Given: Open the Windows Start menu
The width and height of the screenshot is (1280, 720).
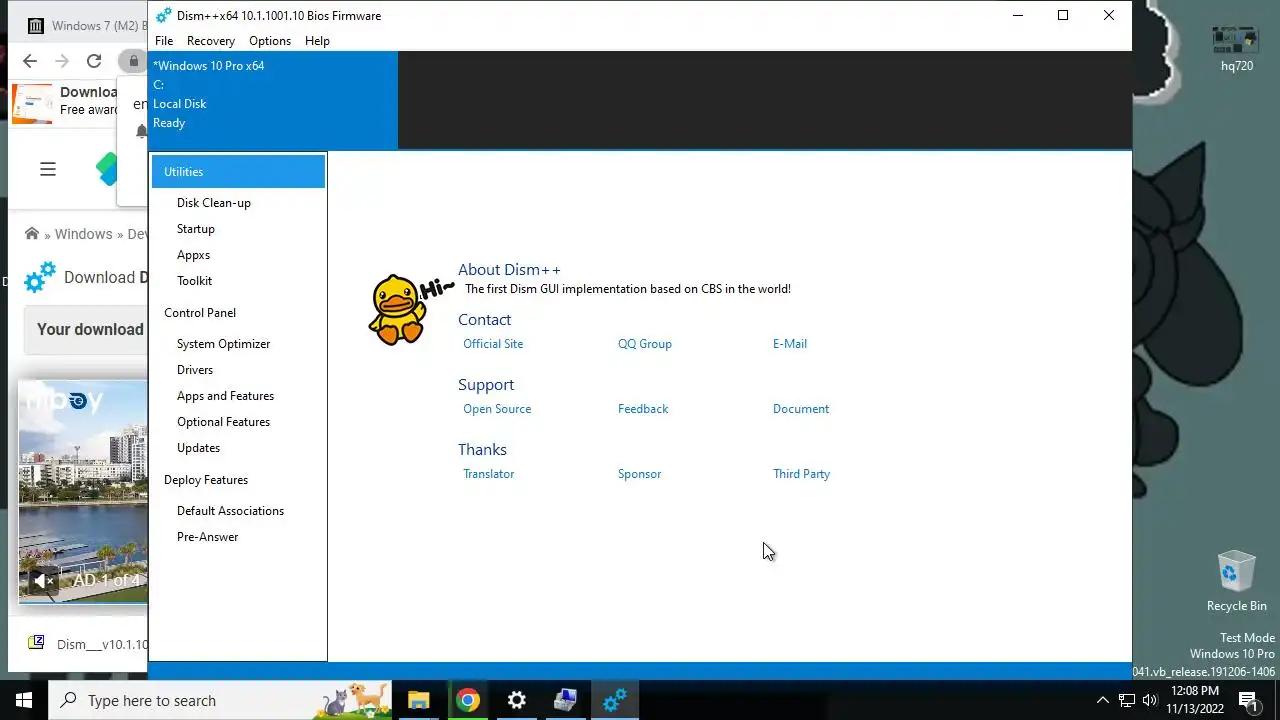Looking at the screenshot, I should 24,700.
